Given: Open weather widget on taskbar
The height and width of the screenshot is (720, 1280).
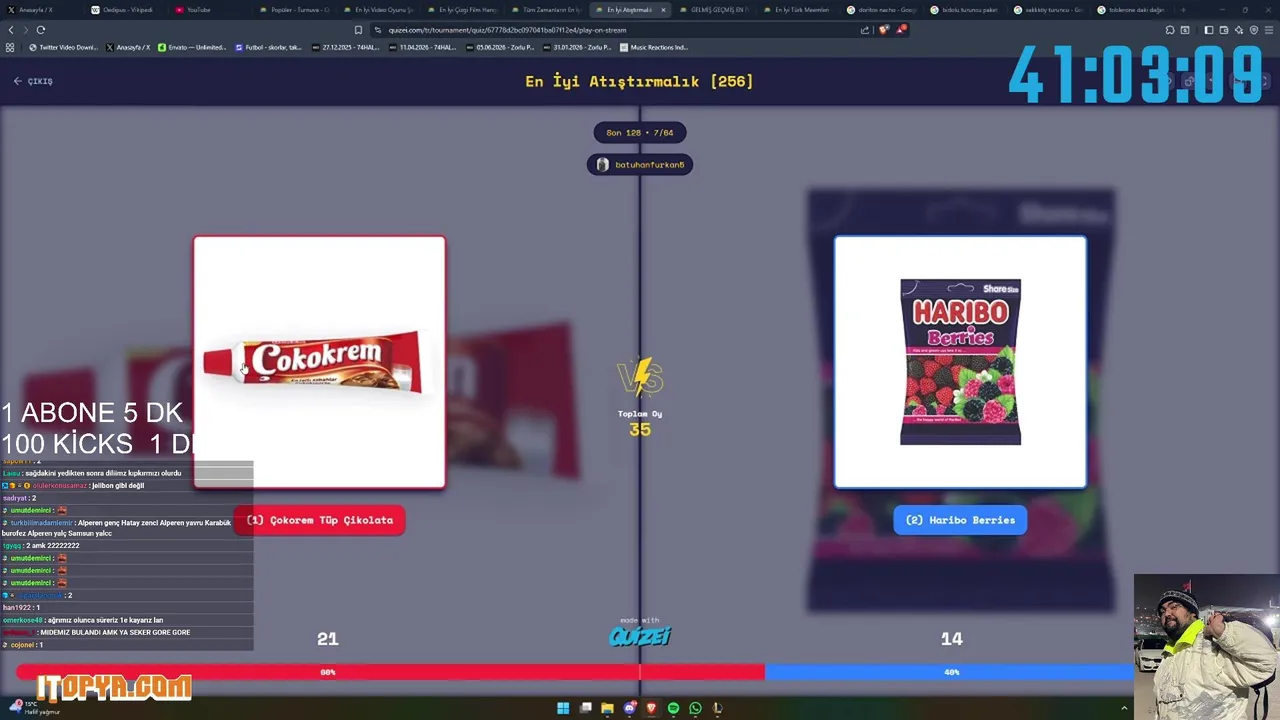Looking at the screenshot, I should tap(35, 708).
